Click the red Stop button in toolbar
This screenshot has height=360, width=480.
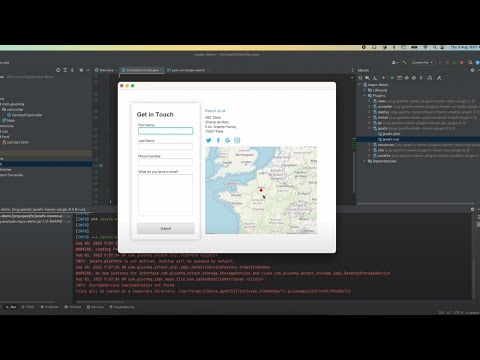tap(462, 62)
